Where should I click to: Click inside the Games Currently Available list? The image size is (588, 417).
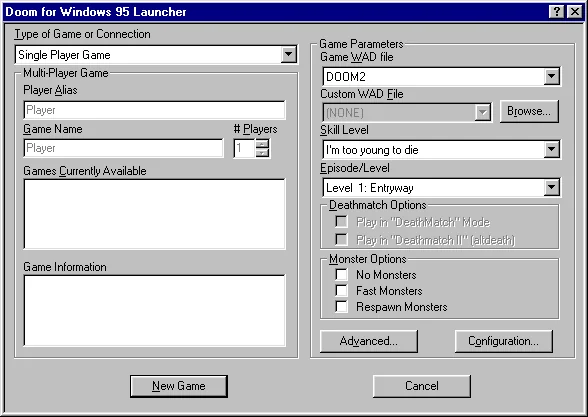click(154, 214)
